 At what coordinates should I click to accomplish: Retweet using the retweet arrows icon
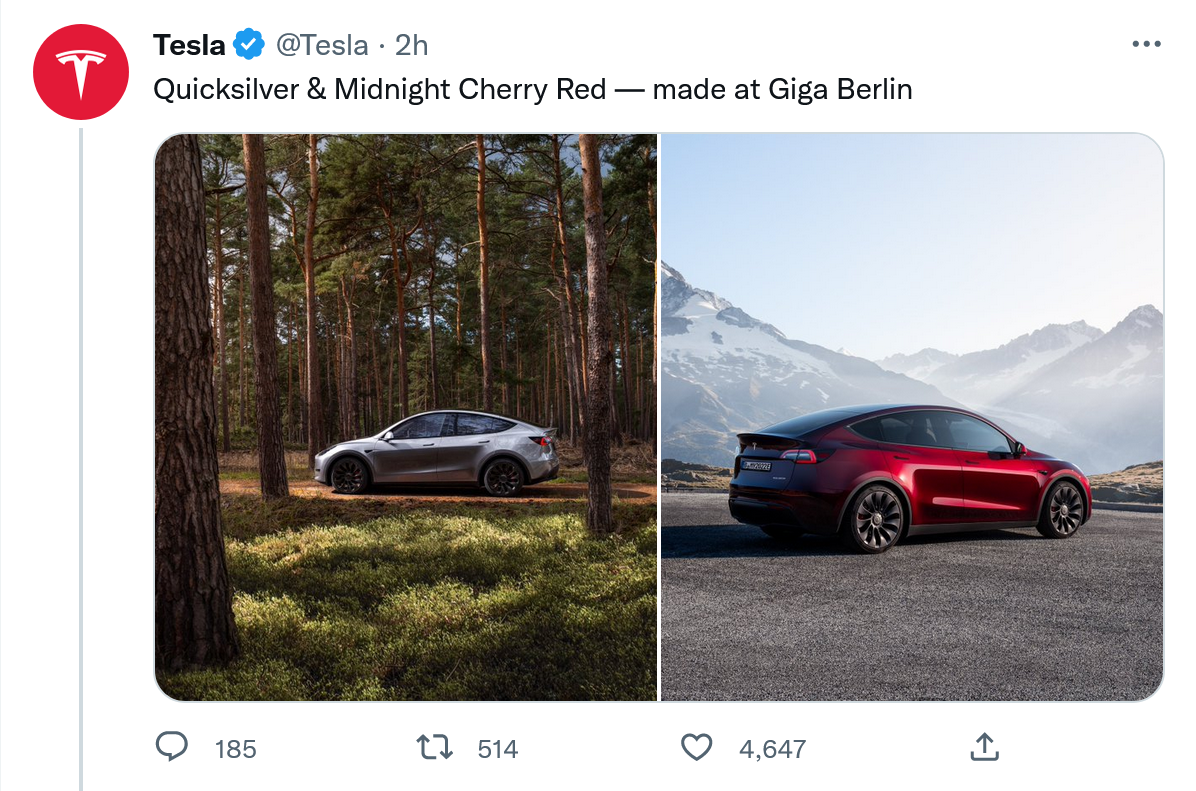point(435,746)
